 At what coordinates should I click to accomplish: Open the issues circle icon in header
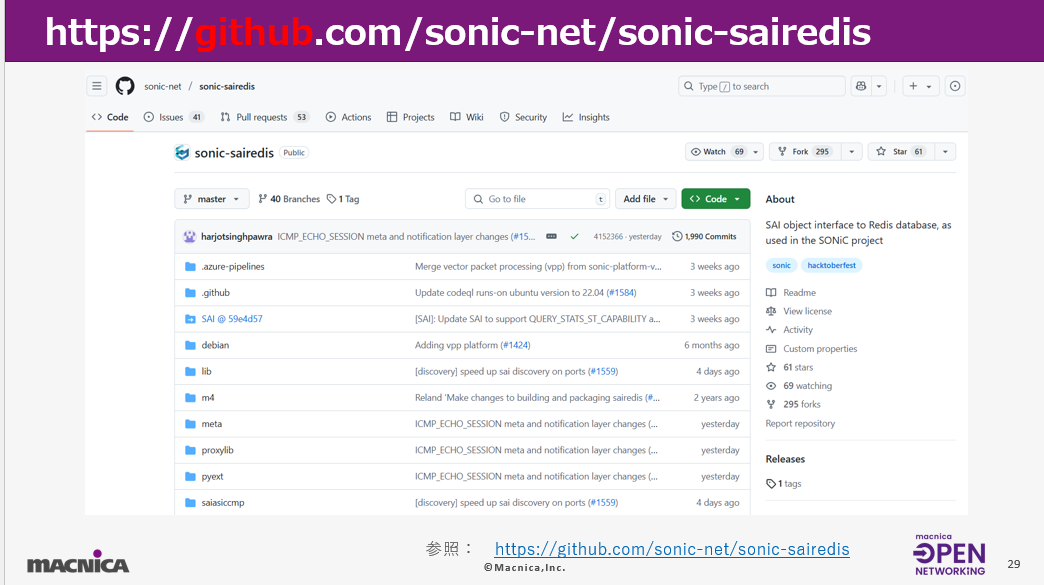point(955,86)
